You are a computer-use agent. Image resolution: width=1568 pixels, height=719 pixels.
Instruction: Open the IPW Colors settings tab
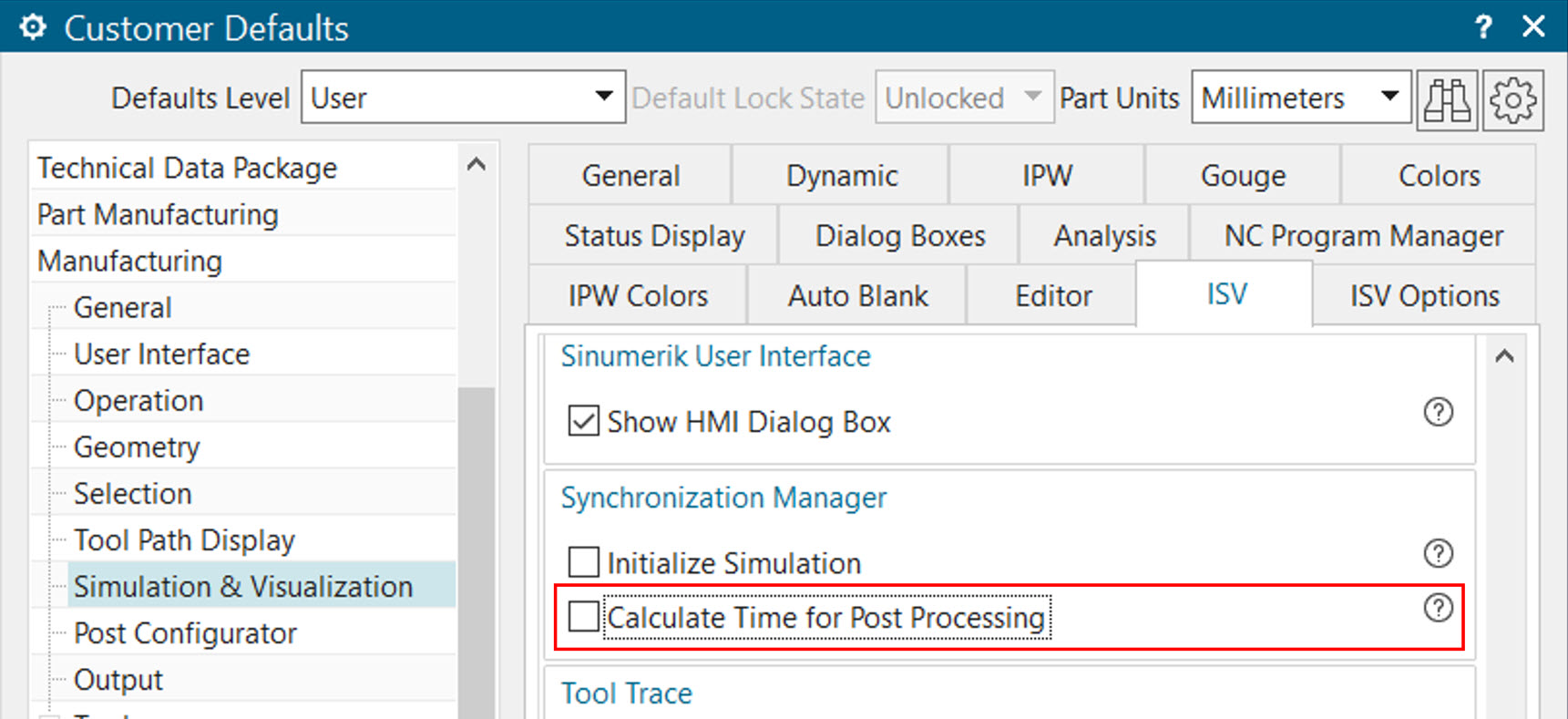pyautogui.click(x=636, y=294)
